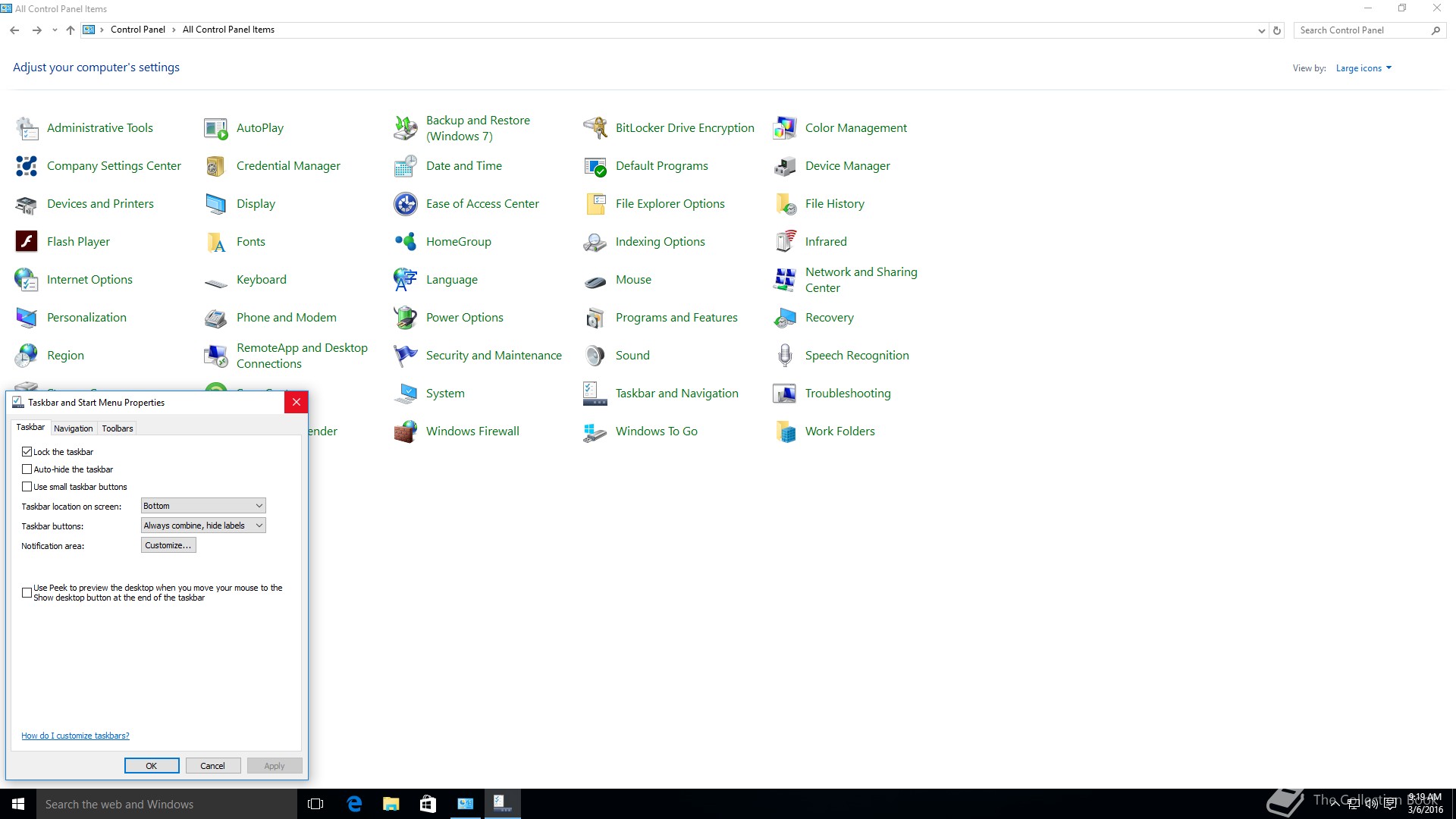
Task: Enable Use Peek to preview desktop checkbox
Action: (27, 593)
